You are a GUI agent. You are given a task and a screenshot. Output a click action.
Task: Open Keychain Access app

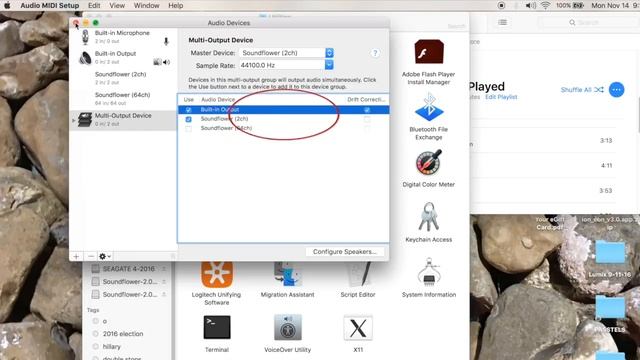point(429,222)
